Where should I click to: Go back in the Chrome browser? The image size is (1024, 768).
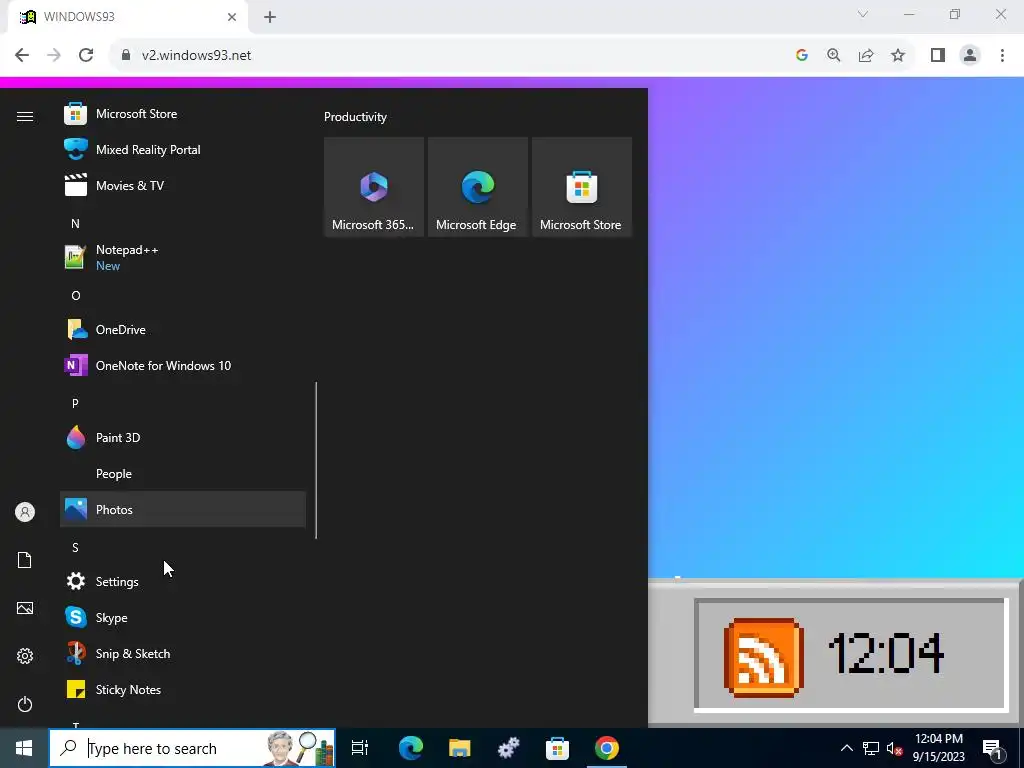click(22, 55)
